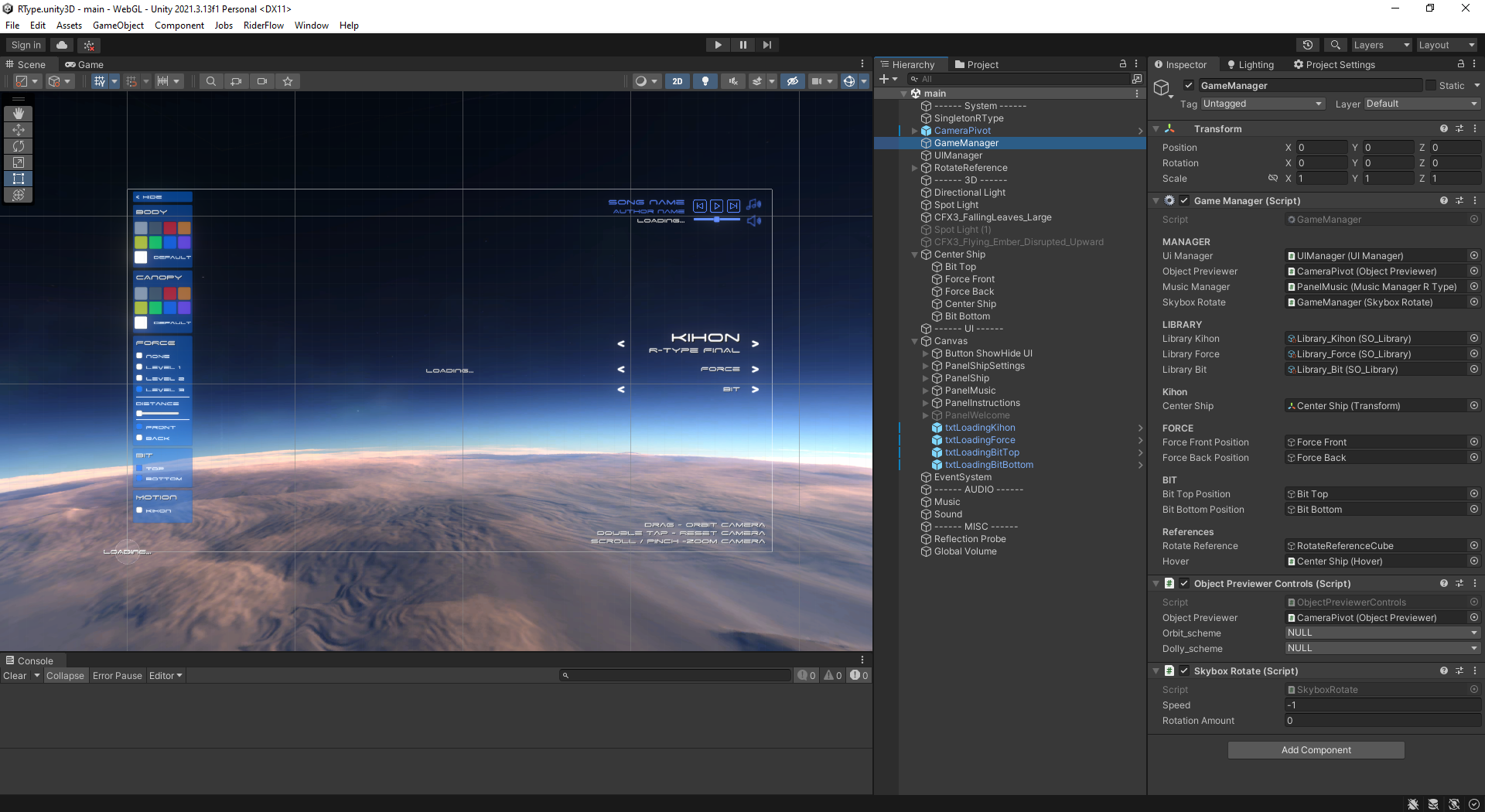Viewport: 1485px width, 812px height.
Task: Open the Component menu
Action: pos(179,26)
